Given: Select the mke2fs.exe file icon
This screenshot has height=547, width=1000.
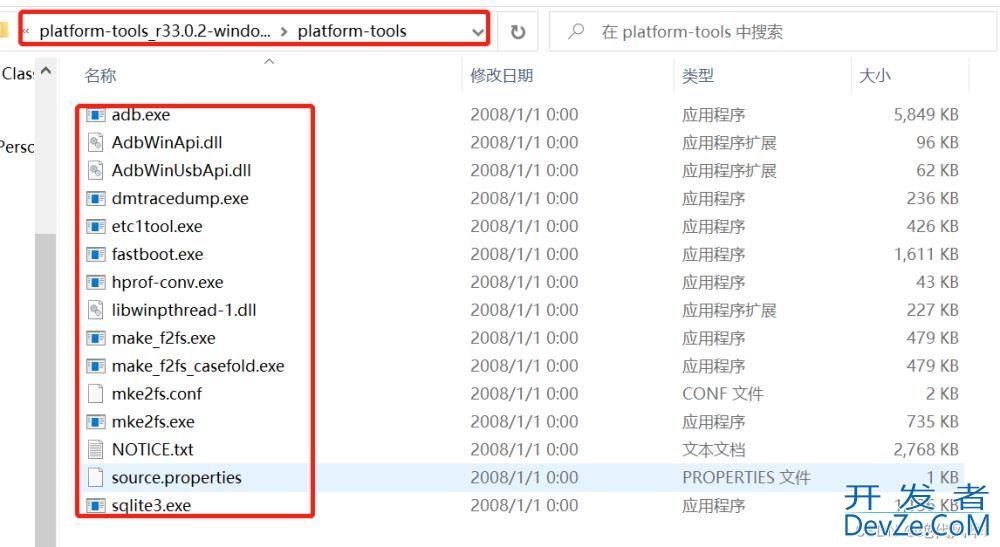Looking at the screenshot, I should click(96, 422).
